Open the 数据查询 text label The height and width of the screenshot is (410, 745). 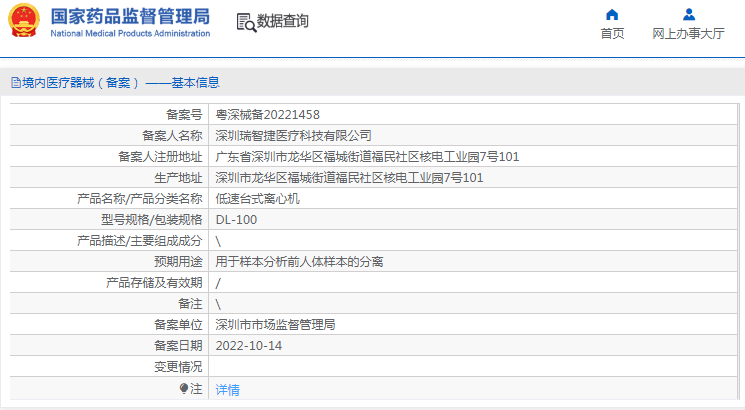tap(283, 21)
